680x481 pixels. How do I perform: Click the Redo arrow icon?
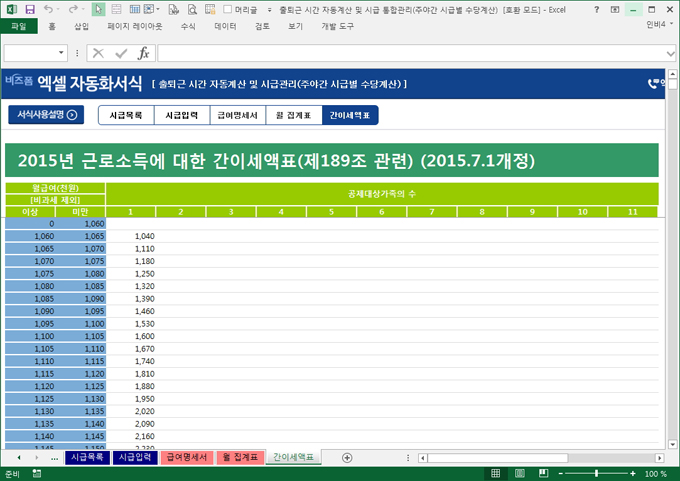pyautogui.click(x=72, y=8)
